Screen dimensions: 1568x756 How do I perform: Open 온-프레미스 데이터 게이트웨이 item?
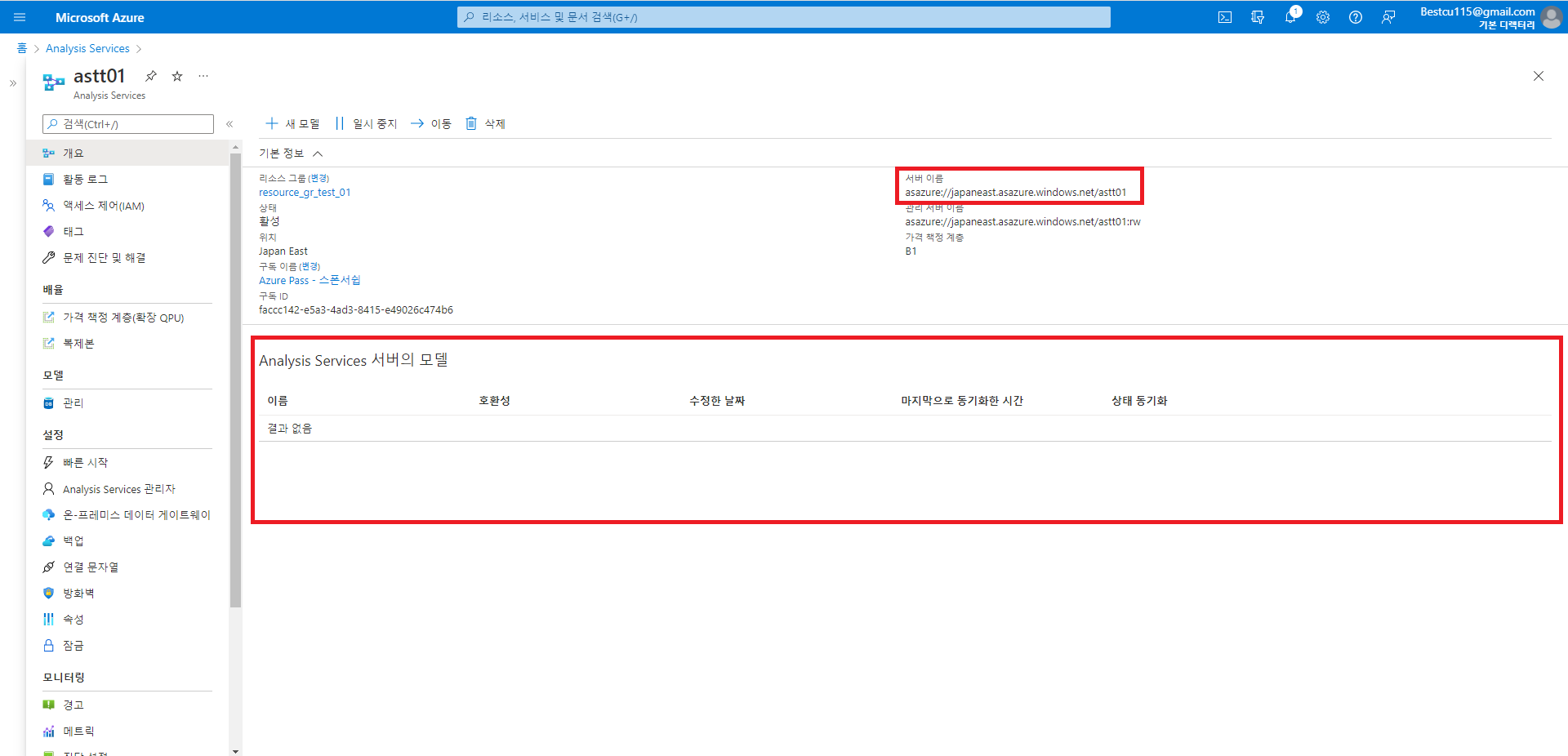coord(127,515)
